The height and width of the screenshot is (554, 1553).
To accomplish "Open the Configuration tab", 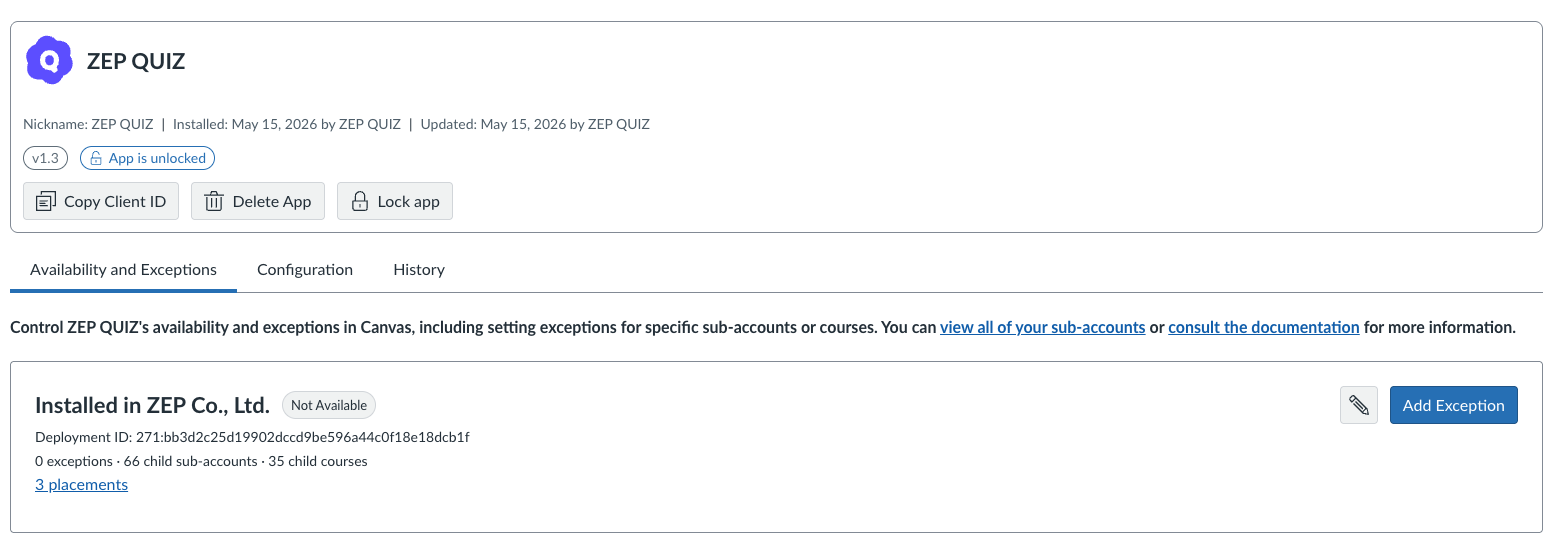I will click(305, 270).
